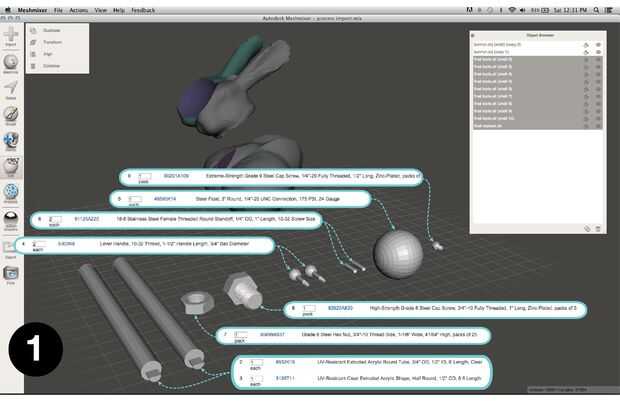Select the last highlighted Object Browser row

click(x=538, y=126)
